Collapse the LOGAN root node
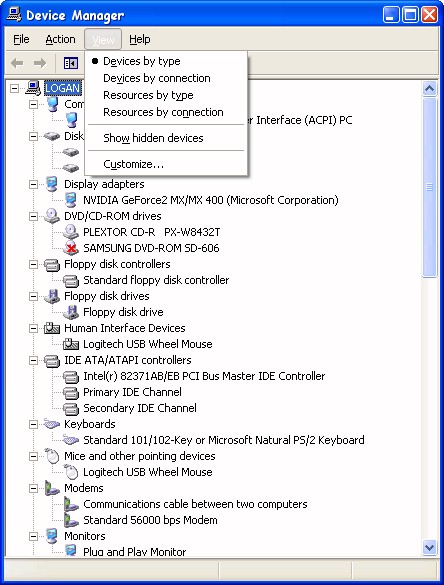Screen dimensions: 444x585 click(15, 88)
